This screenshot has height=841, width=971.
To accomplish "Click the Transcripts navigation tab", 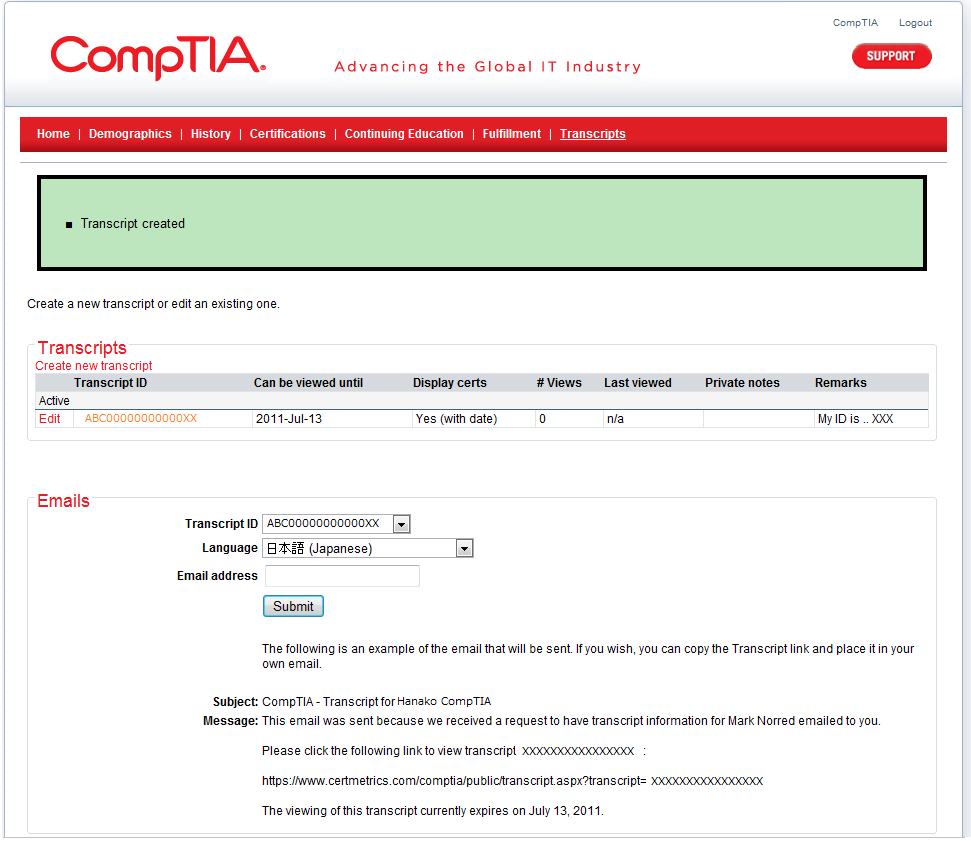I will (592, 134).
